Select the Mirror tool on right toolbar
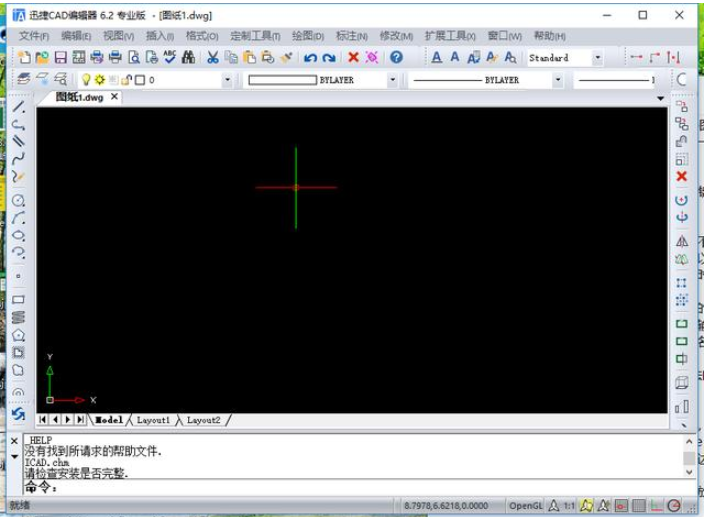The image size is (706, 517). 682,241
